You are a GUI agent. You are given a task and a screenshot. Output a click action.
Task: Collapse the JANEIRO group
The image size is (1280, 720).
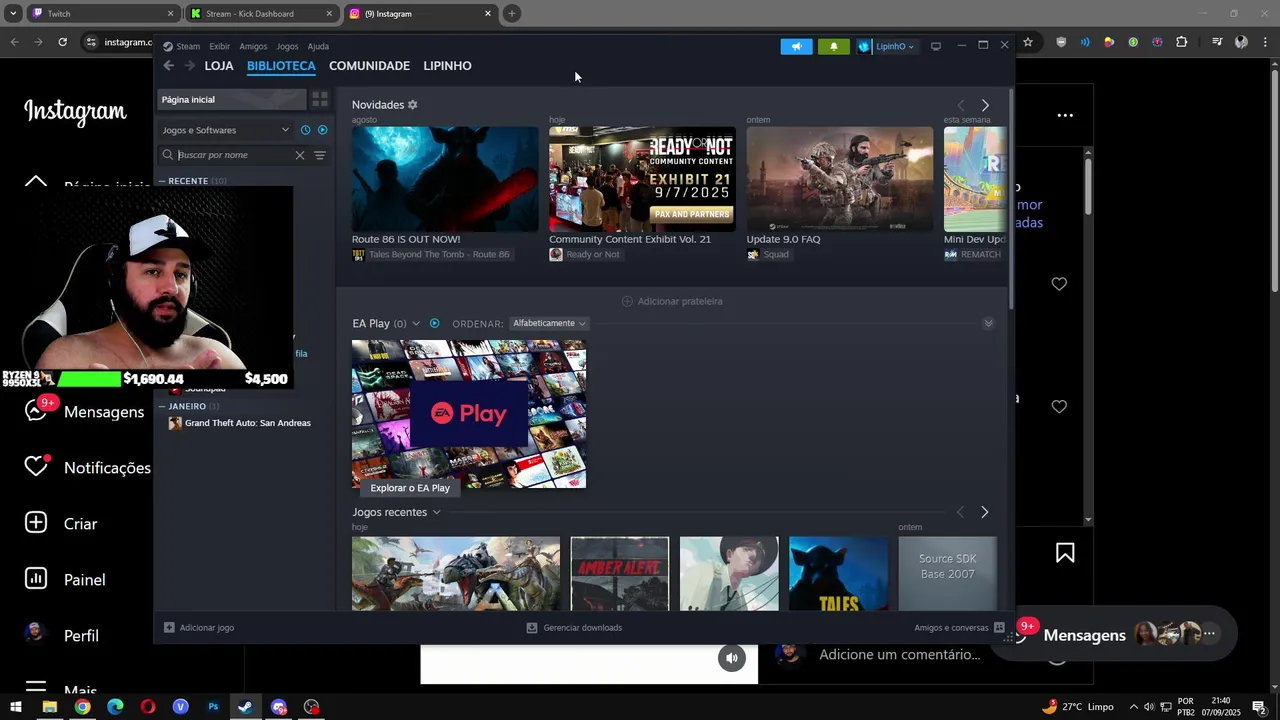tap(188, 406)
